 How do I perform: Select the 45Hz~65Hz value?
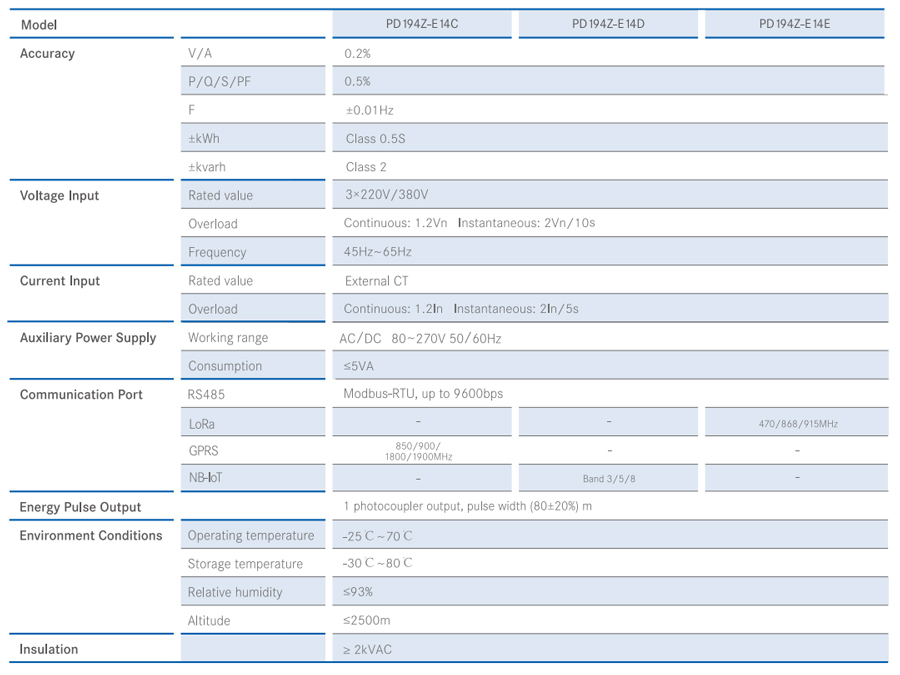378,251
